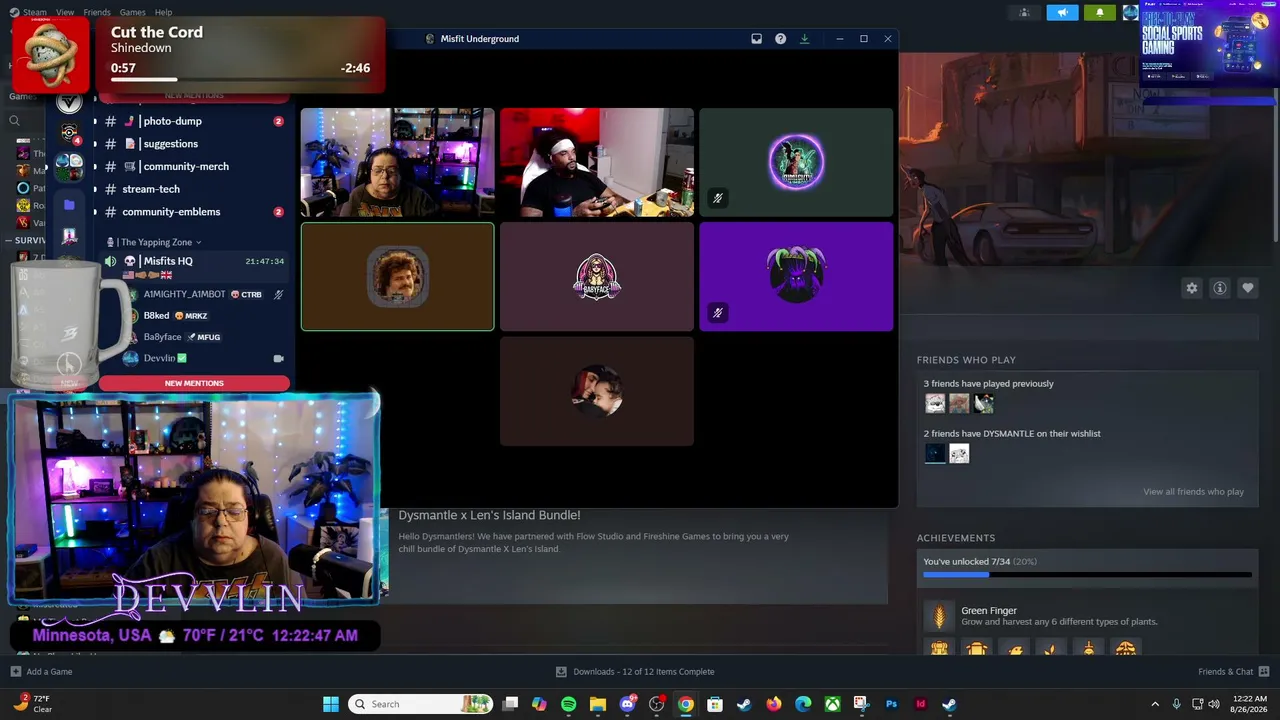Image resolution: width=1280 pixels, height=720 pixels.
Task: Open the suggestions channel
Action: [194, 144]
